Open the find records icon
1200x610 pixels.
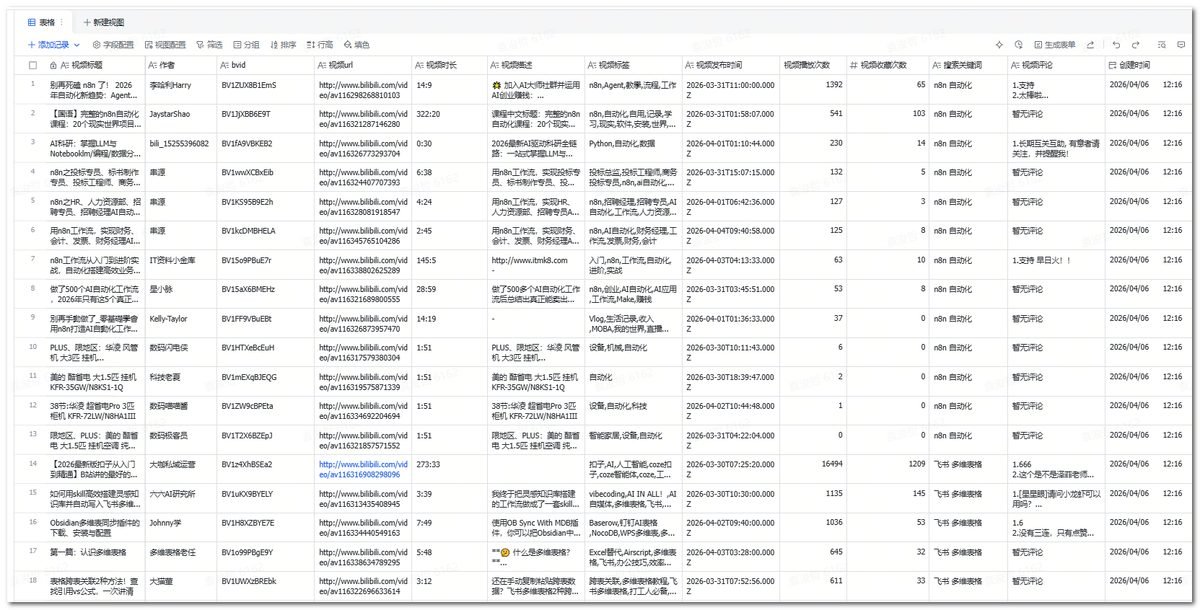click(x=1162, y=45)
